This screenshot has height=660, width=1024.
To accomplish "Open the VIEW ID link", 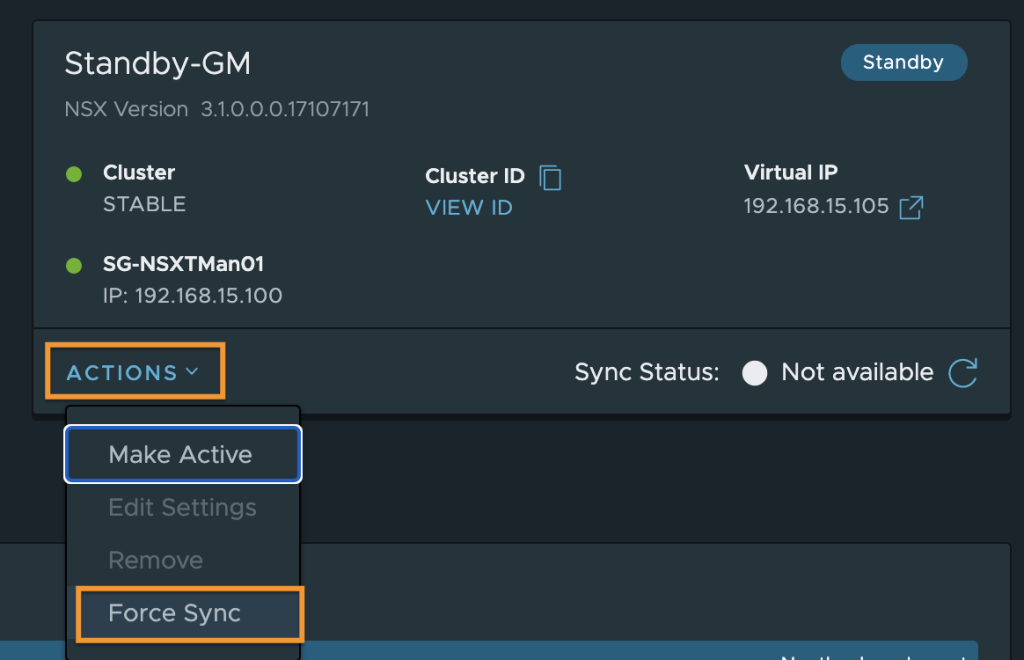I will coord(469,208).
